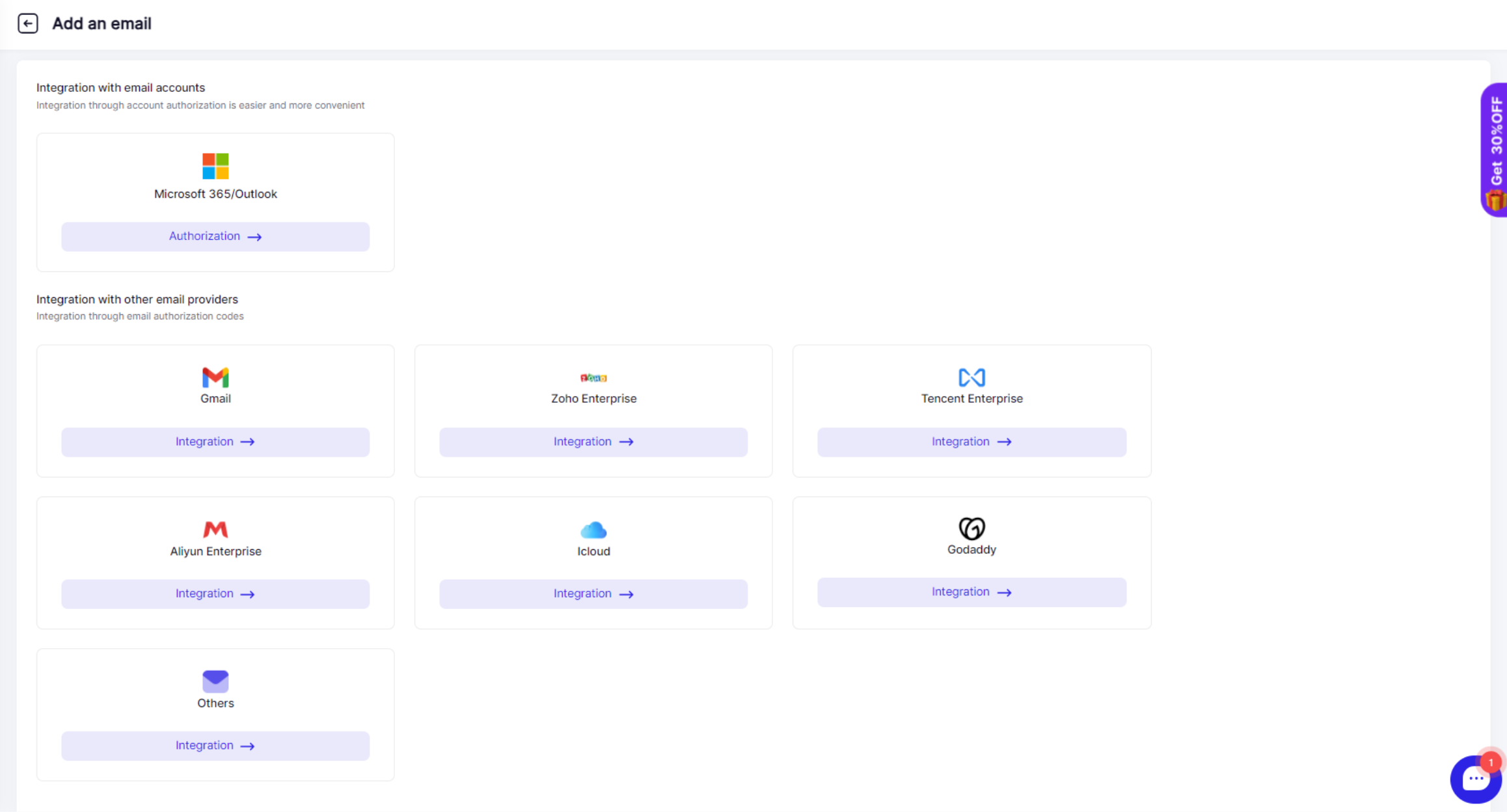This screenshot has width=1507, height=812.
Task: Click the 'Tencent Enterprise' label
Action: [x=971, y=398]
